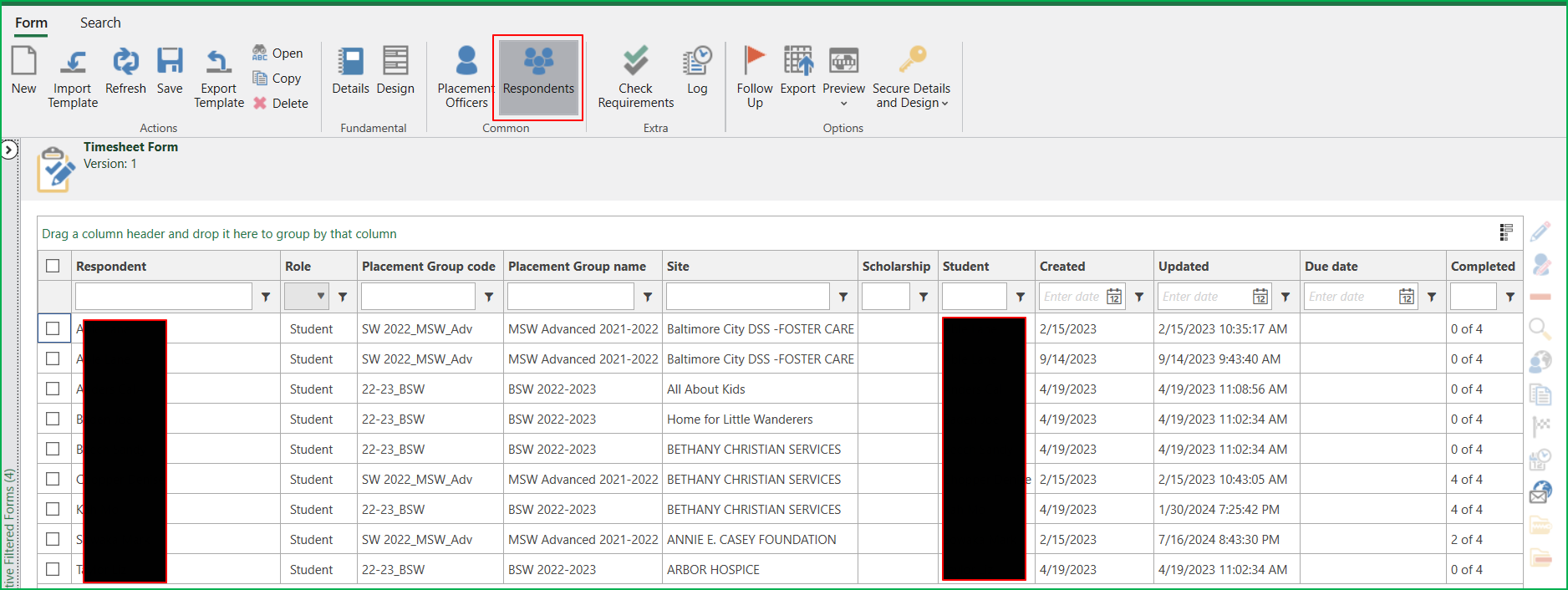This screenshot has height=590, width=1568.
Task: Click the folder minus icon in side toolbar
Action: click(1540, 557)
